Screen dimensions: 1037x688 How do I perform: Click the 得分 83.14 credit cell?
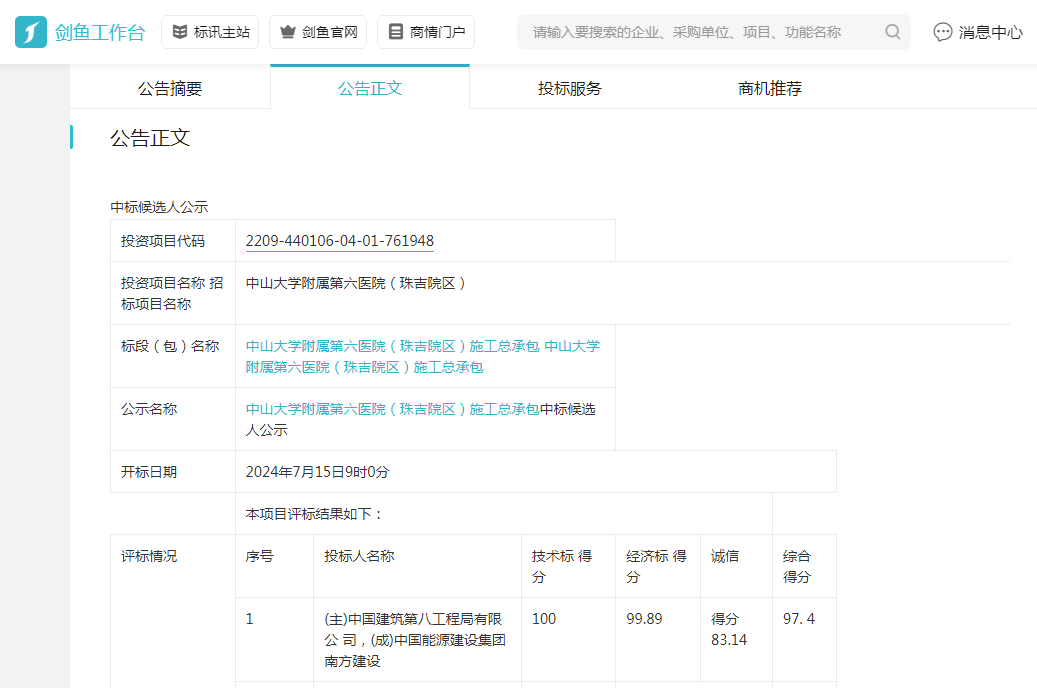[736, 640]
